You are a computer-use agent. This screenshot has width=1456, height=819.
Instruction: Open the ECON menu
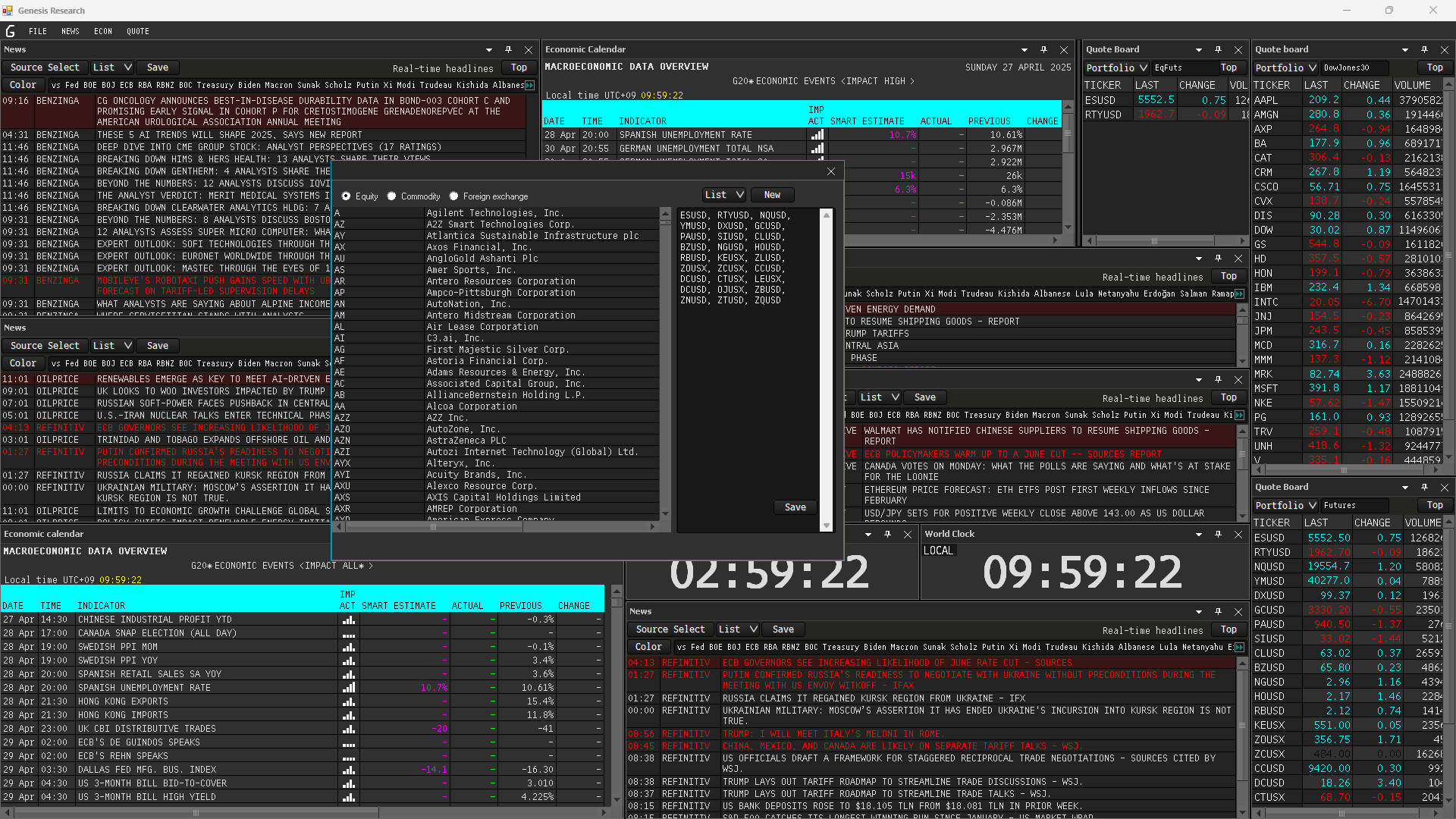coord(103,31)
